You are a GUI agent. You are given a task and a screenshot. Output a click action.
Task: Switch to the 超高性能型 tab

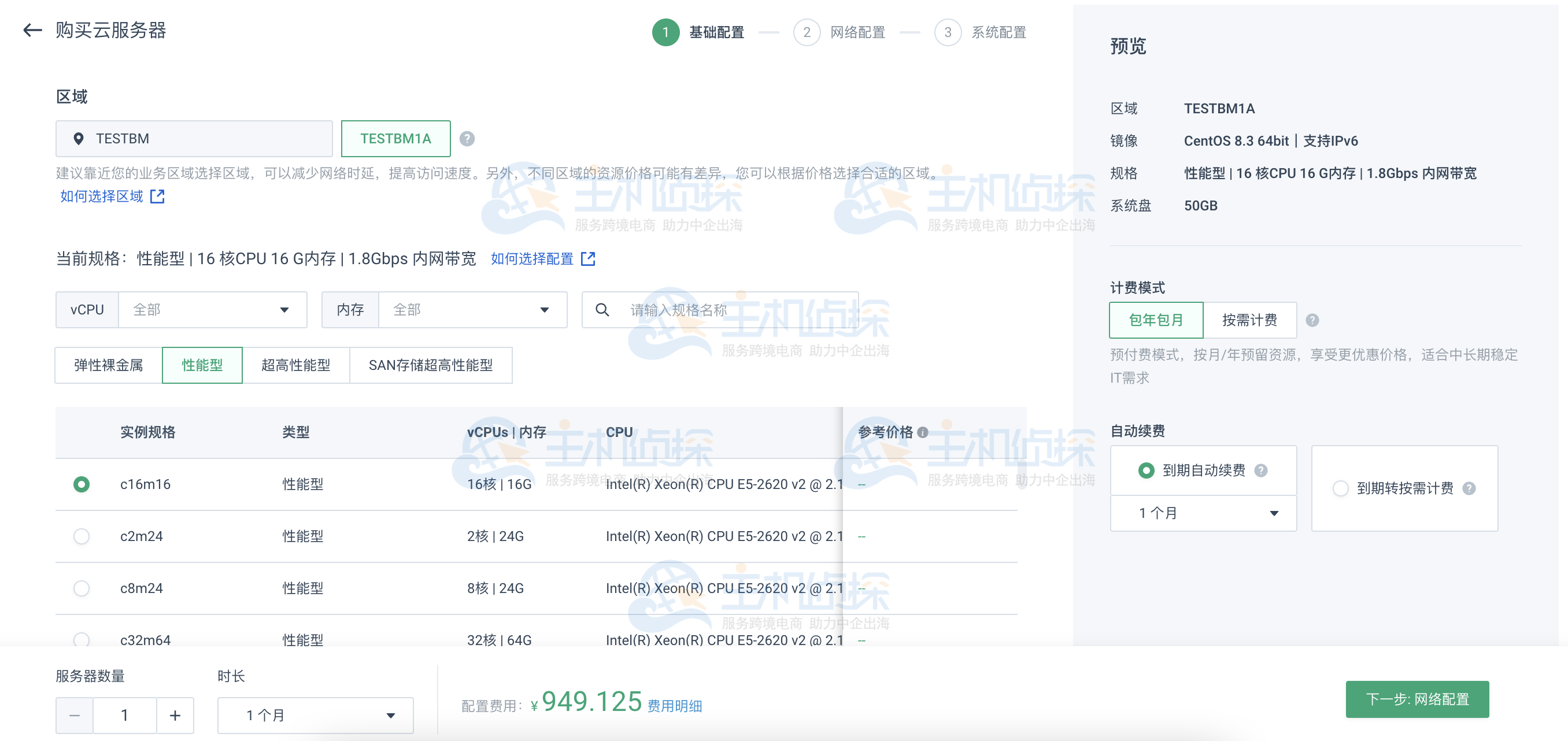297,365
